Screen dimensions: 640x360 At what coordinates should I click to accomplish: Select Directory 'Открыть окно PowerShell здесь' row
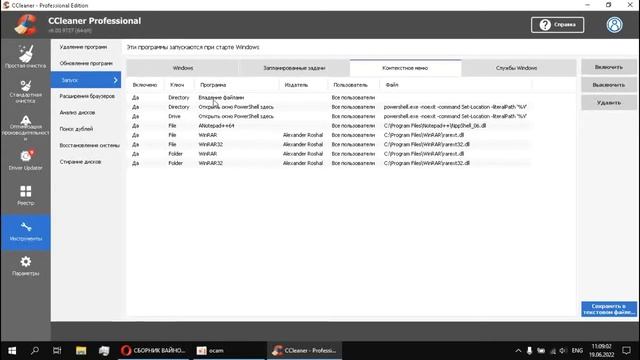[x=329, y=107]
